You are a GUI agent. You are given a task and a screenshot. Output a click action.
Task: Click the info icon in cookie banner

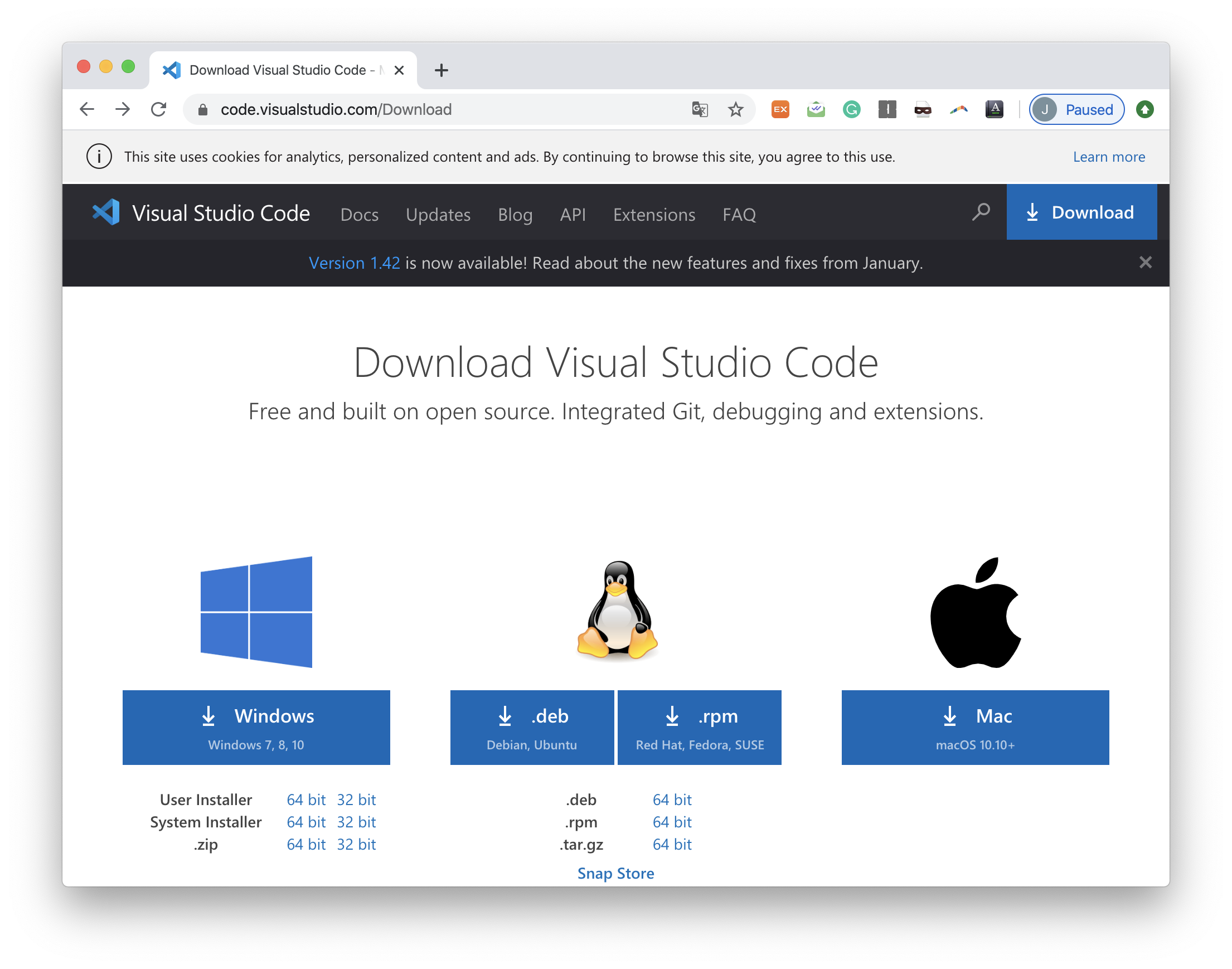pyautogui.click(x=99, y=157)
